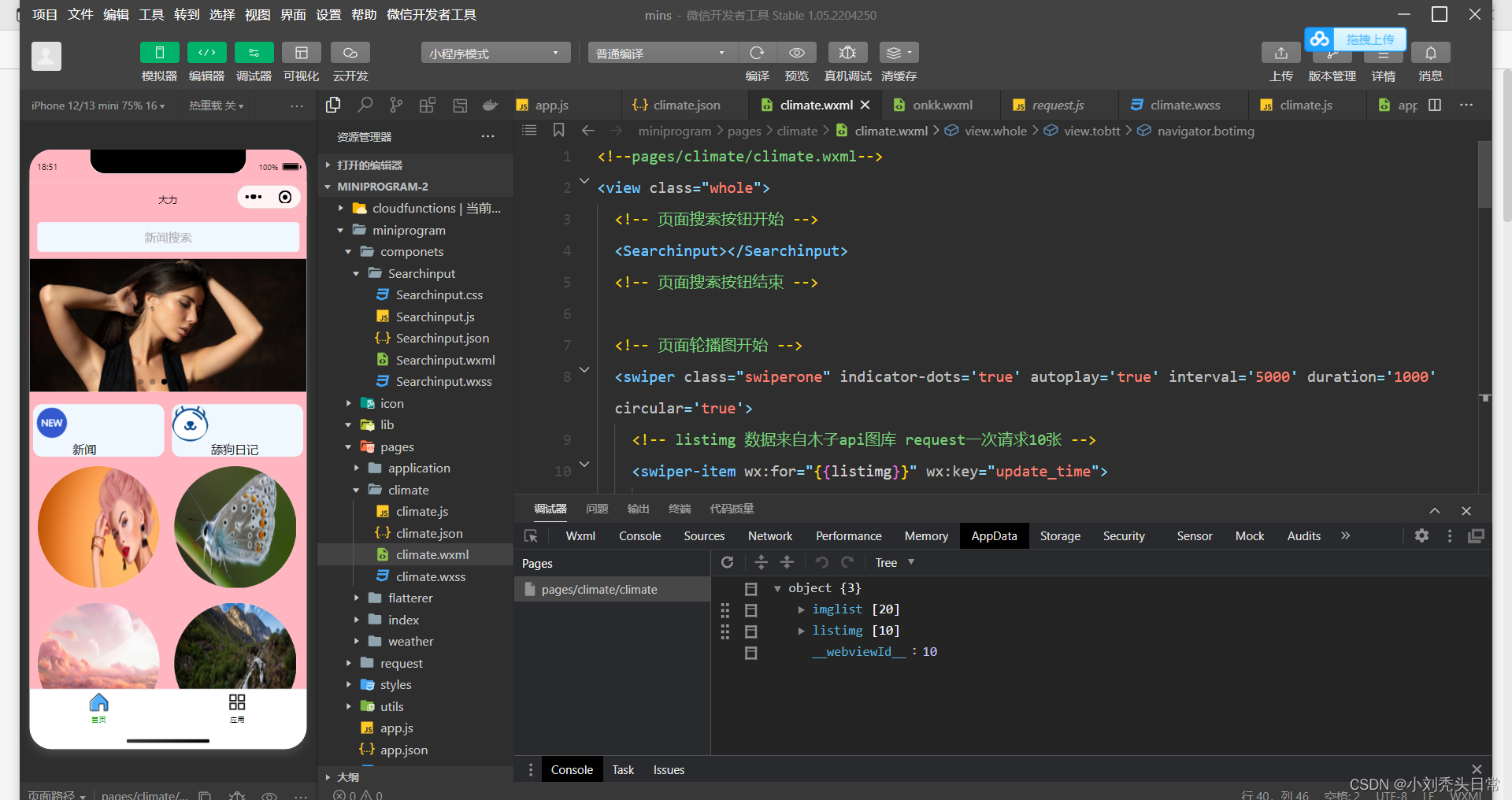Open the hot reload (热重载) dropdown

point(216,106)
